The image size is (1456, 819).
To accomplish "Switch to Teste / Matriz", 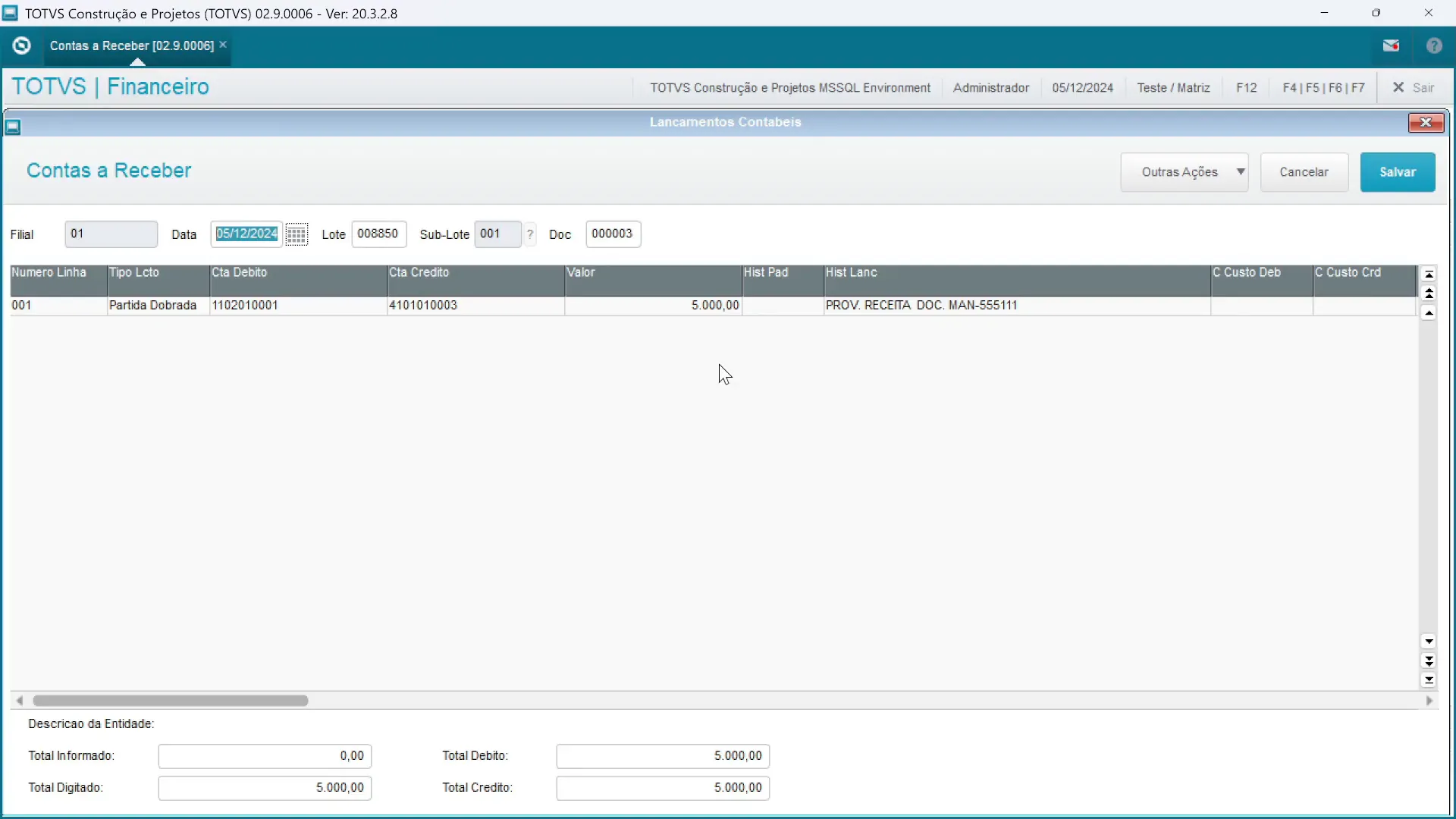I will (x=1172, y=87).
